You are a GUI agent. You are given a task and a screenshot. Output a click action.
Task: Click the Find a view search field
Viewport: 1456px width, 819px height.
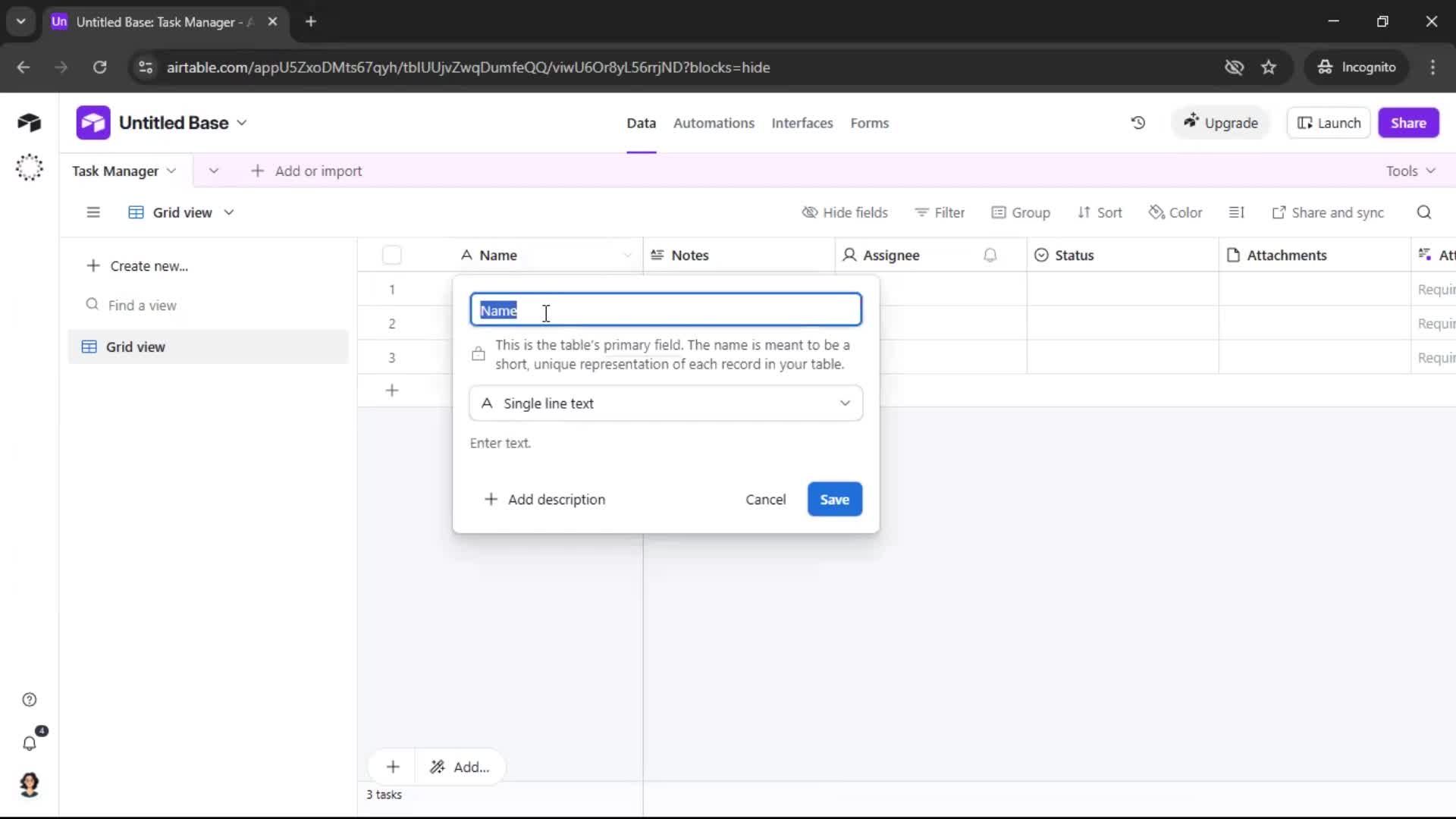tap(208, 305)
